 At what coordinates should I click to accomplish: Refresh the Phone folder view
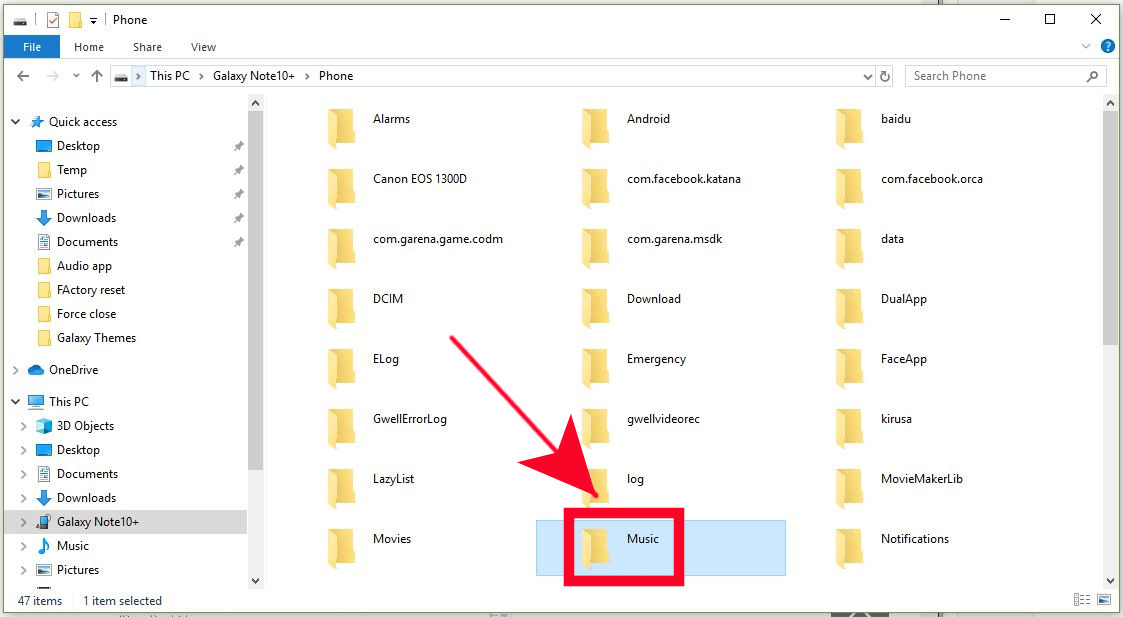coord(885,76)
